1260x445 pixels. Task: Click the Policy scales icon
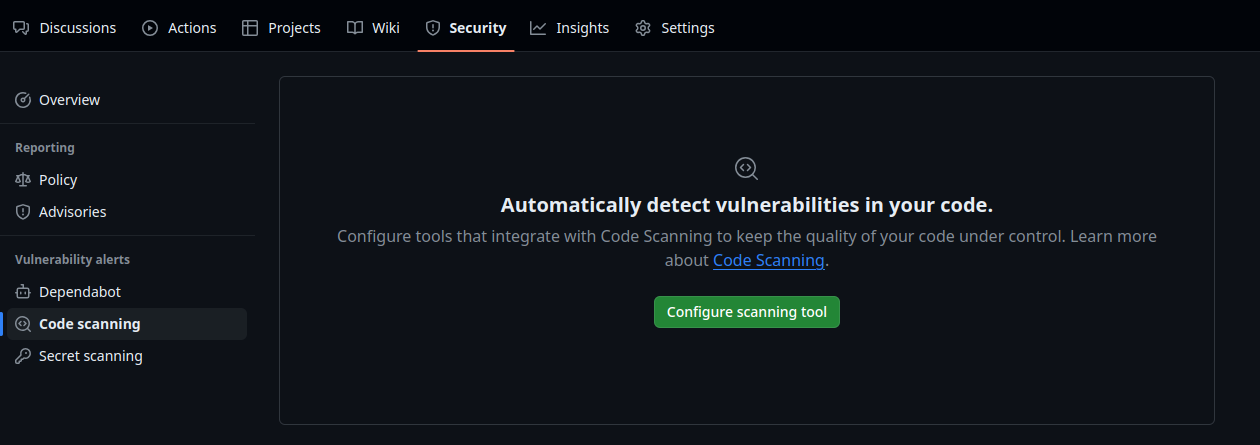[23, 180]
